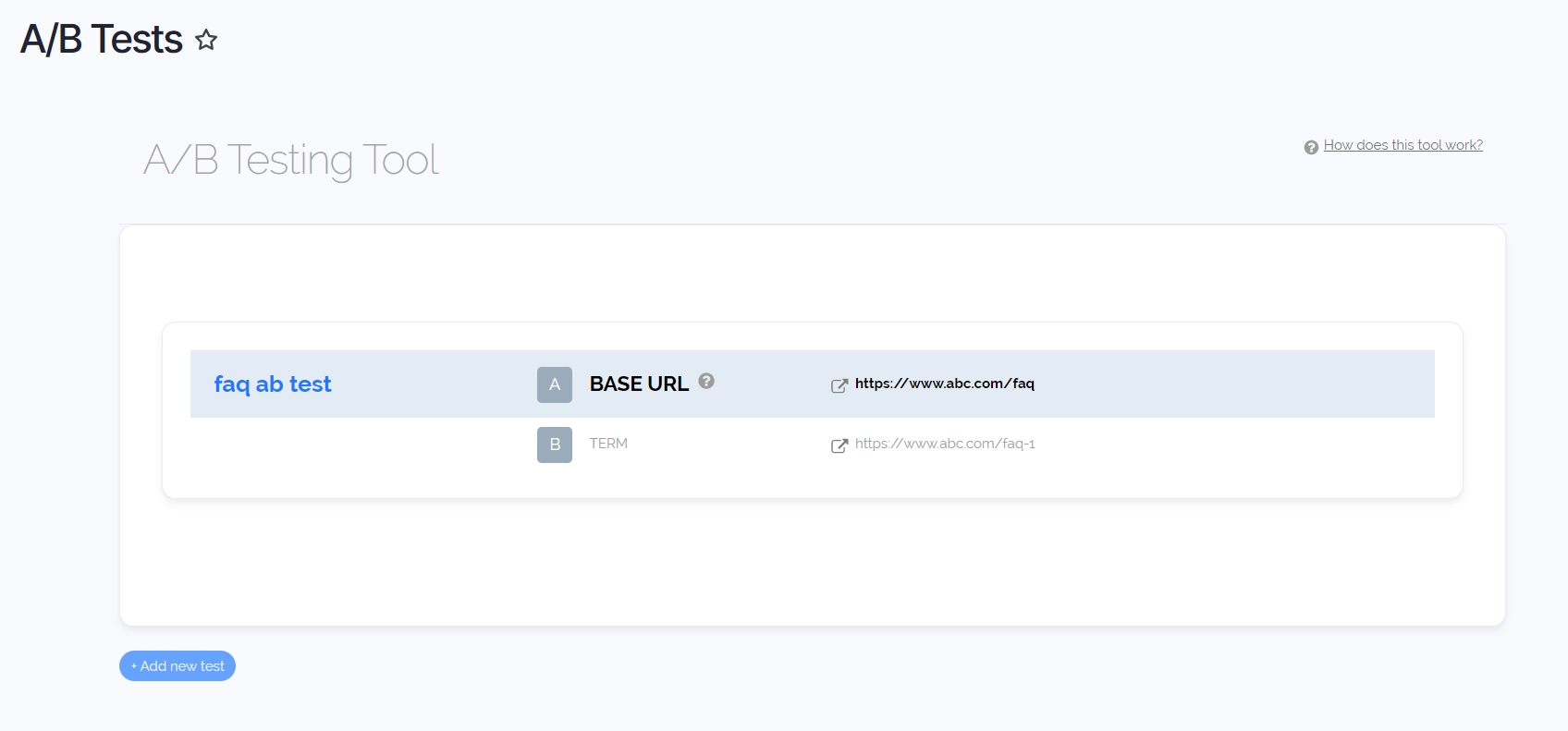Select the highlighted base URL row
Screen dimensions: 1568x731
coord(813,384)
